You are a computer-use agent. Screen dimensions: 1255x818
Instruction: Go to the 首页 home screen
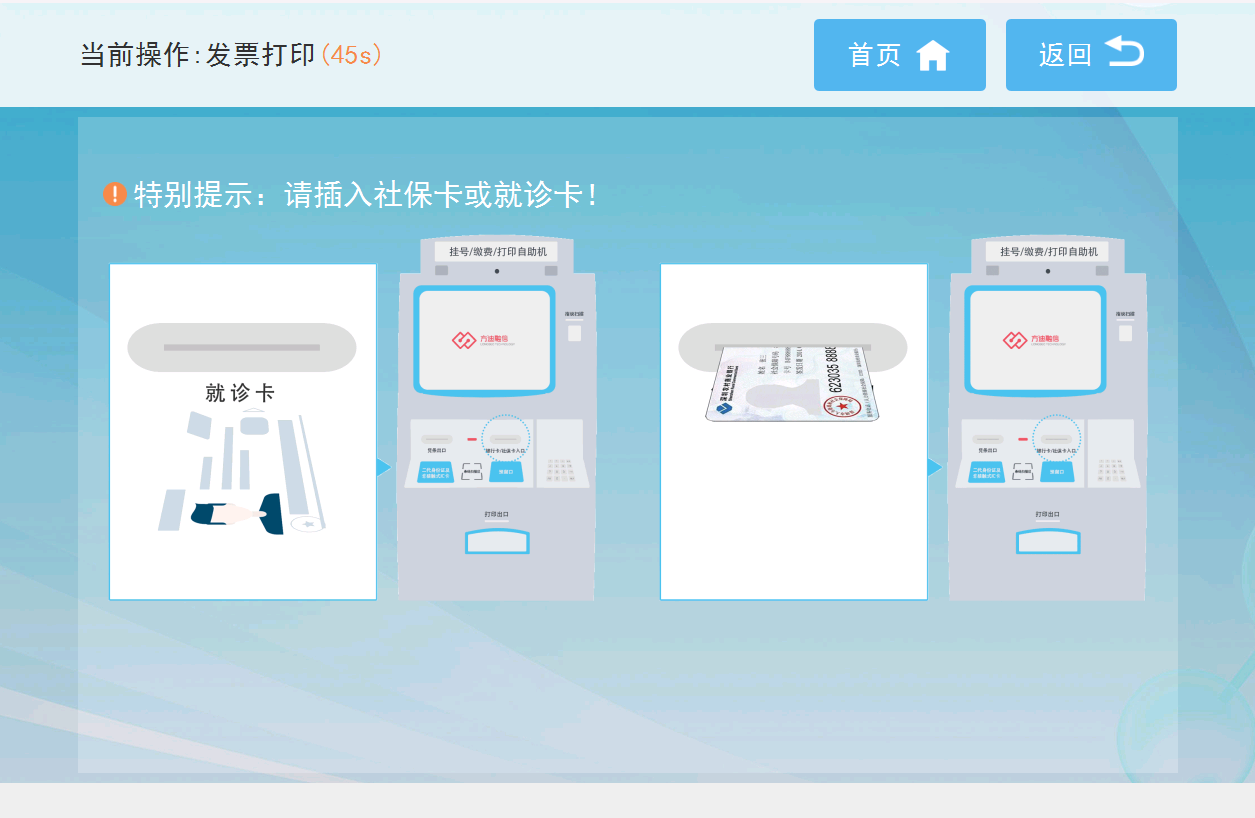point(900,55)
